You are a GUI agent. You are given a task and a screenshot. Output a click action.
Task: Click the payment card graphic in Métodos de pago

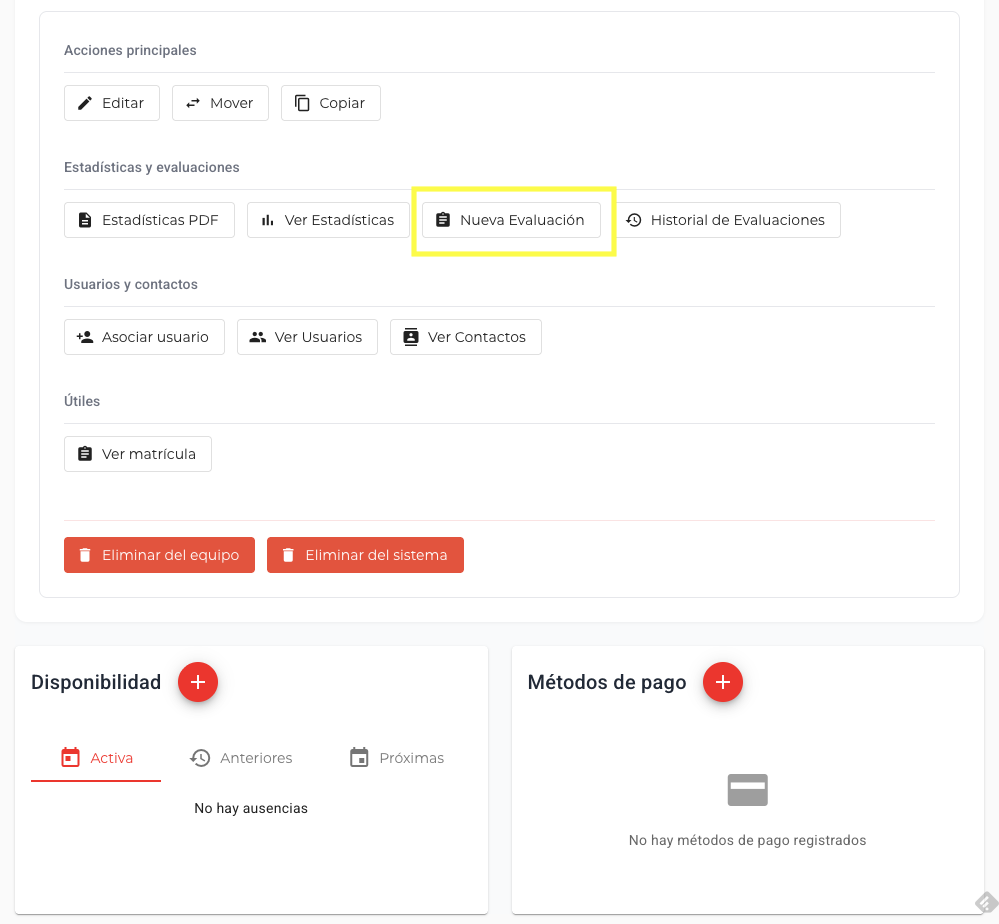click(747, 789)
